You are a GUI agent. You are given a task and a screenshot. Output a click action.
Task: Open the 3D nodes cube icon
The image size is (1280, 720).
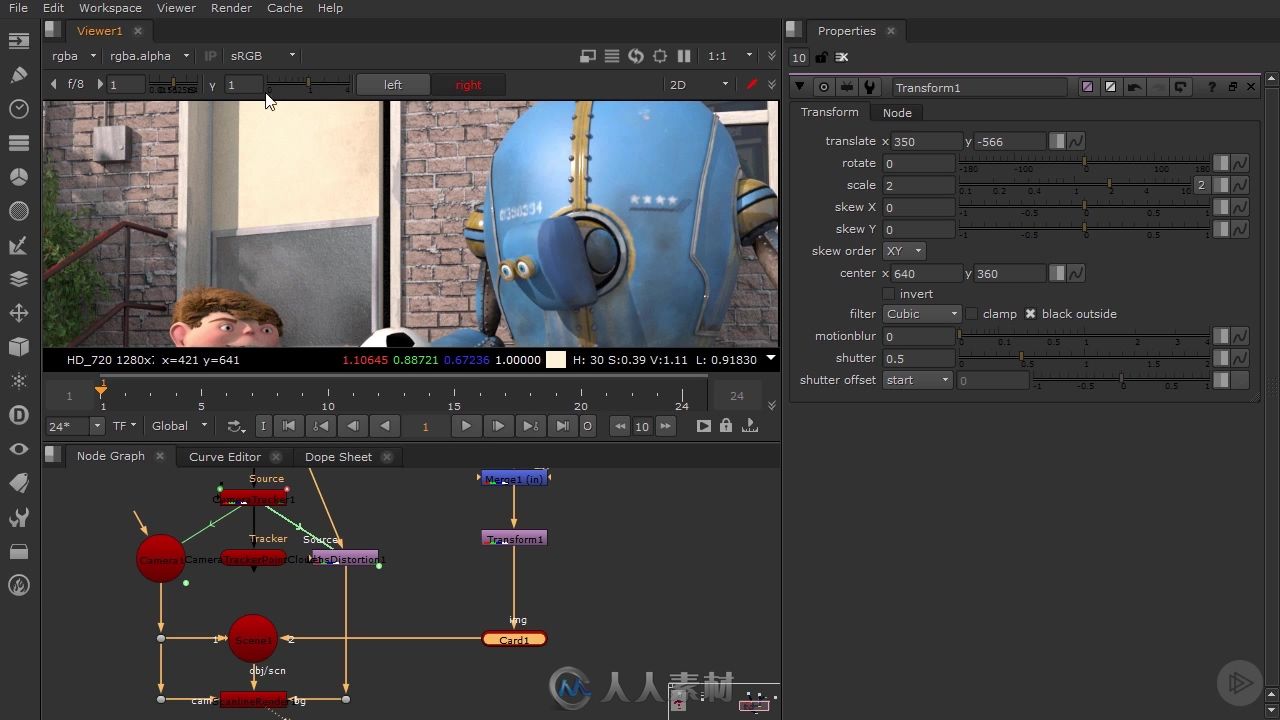[19, 347]
